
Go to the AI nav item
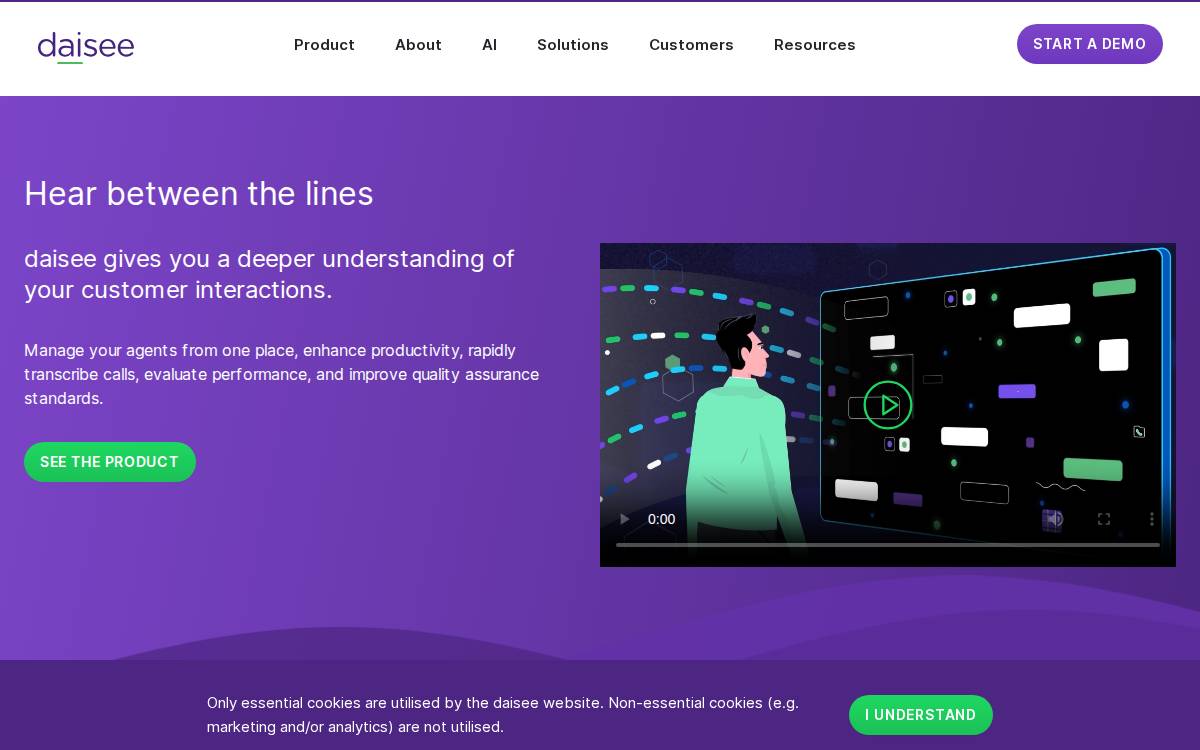coord(489,45)
